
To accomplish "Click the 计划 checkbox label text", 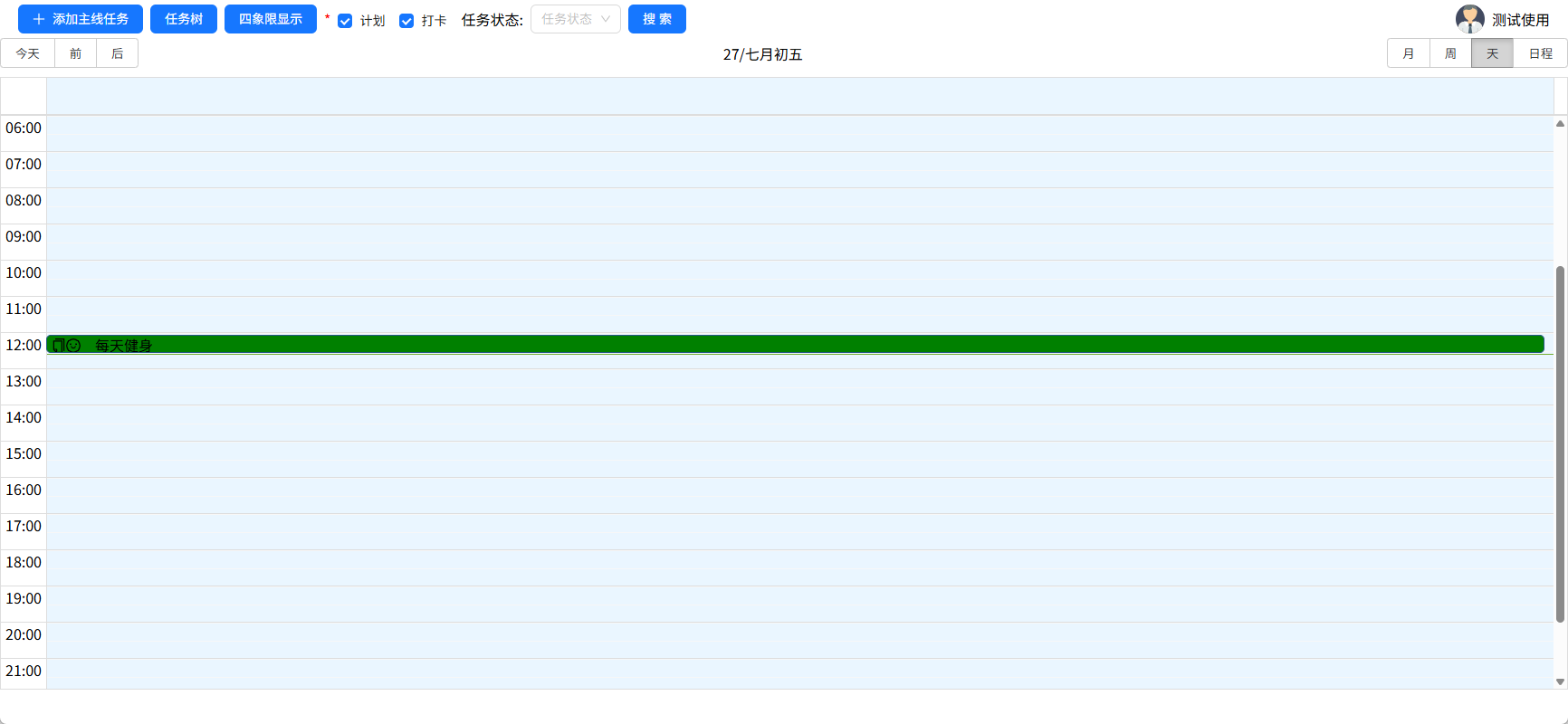I will (373, 21).
